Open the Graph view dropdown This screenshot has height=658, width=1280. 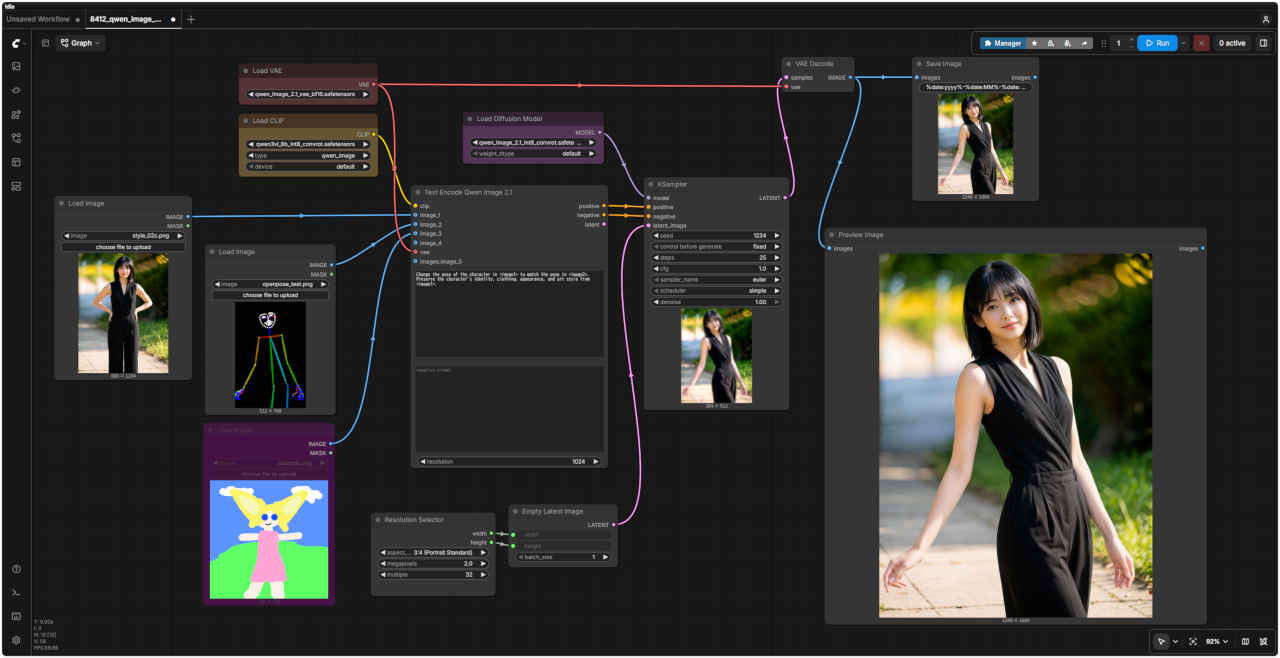pyautogui.click(x=80, y=43)
